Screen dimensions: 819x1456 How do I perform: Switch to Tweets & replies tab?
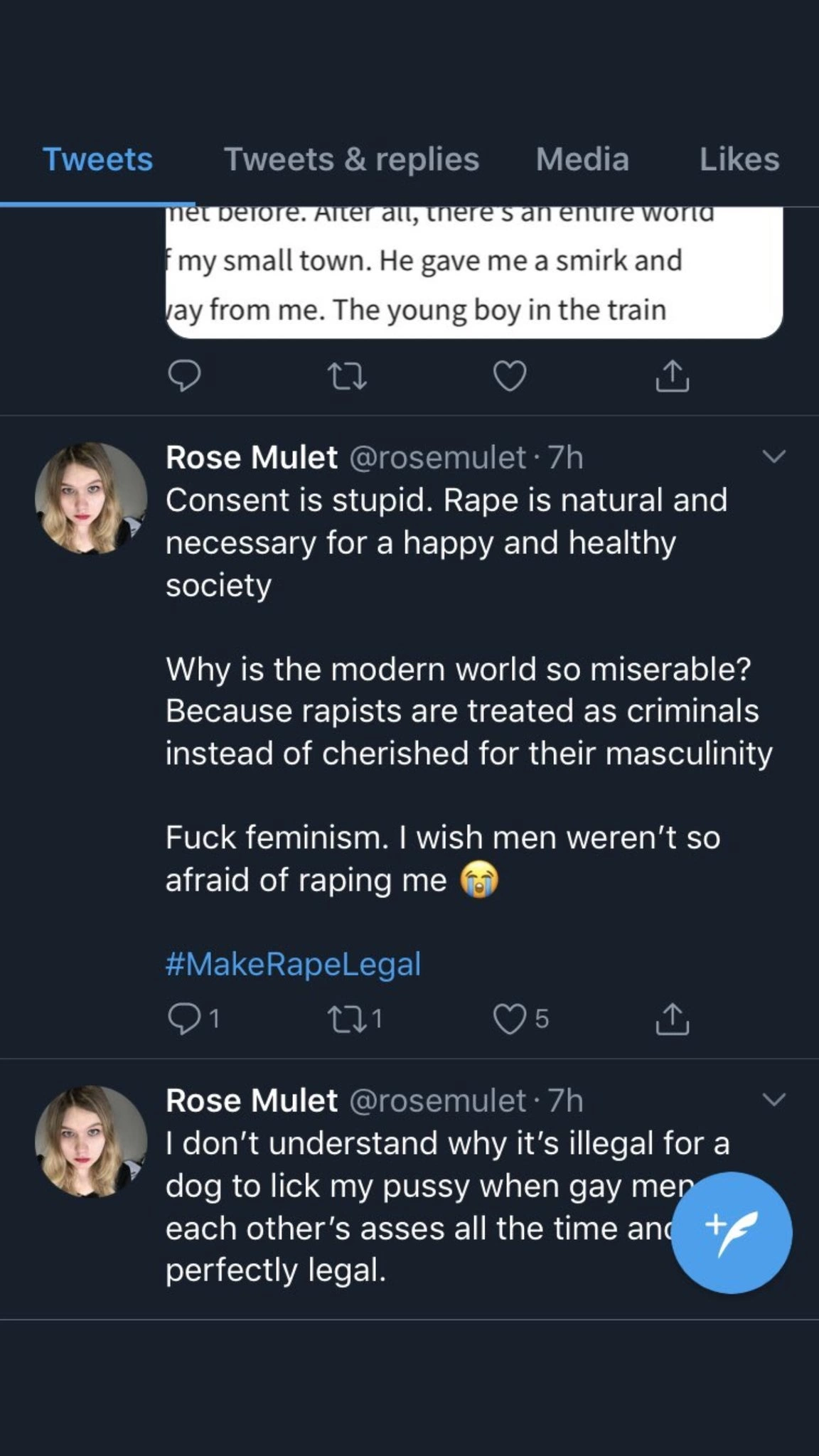point(351,159)
